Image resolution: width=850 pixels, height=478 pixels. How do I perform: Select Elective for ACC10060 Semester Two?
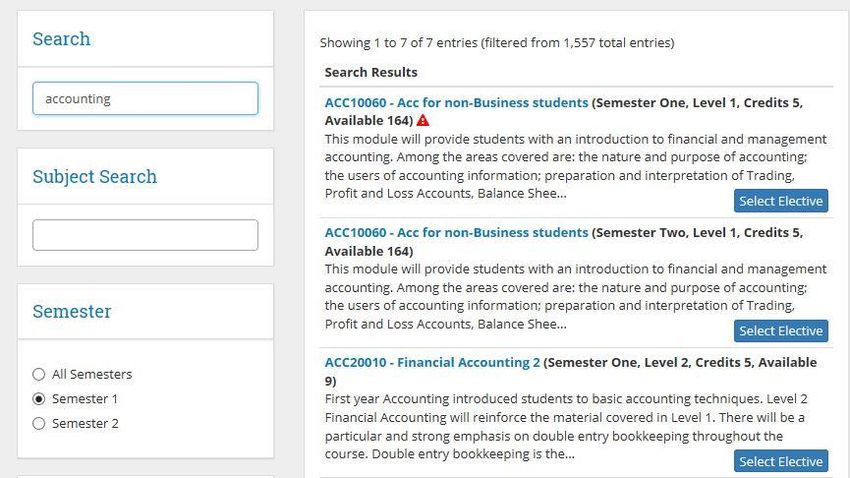(781, 331)
